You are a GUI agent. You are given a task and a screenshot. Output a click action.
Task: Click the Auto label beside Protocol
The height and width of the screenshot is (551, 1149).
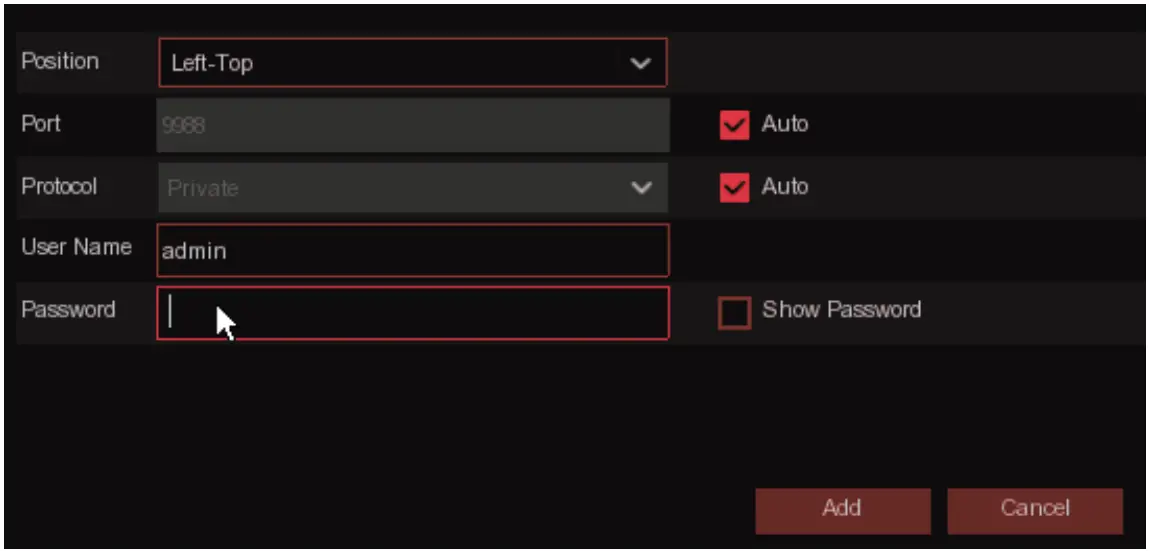click(x=785, y=187)
